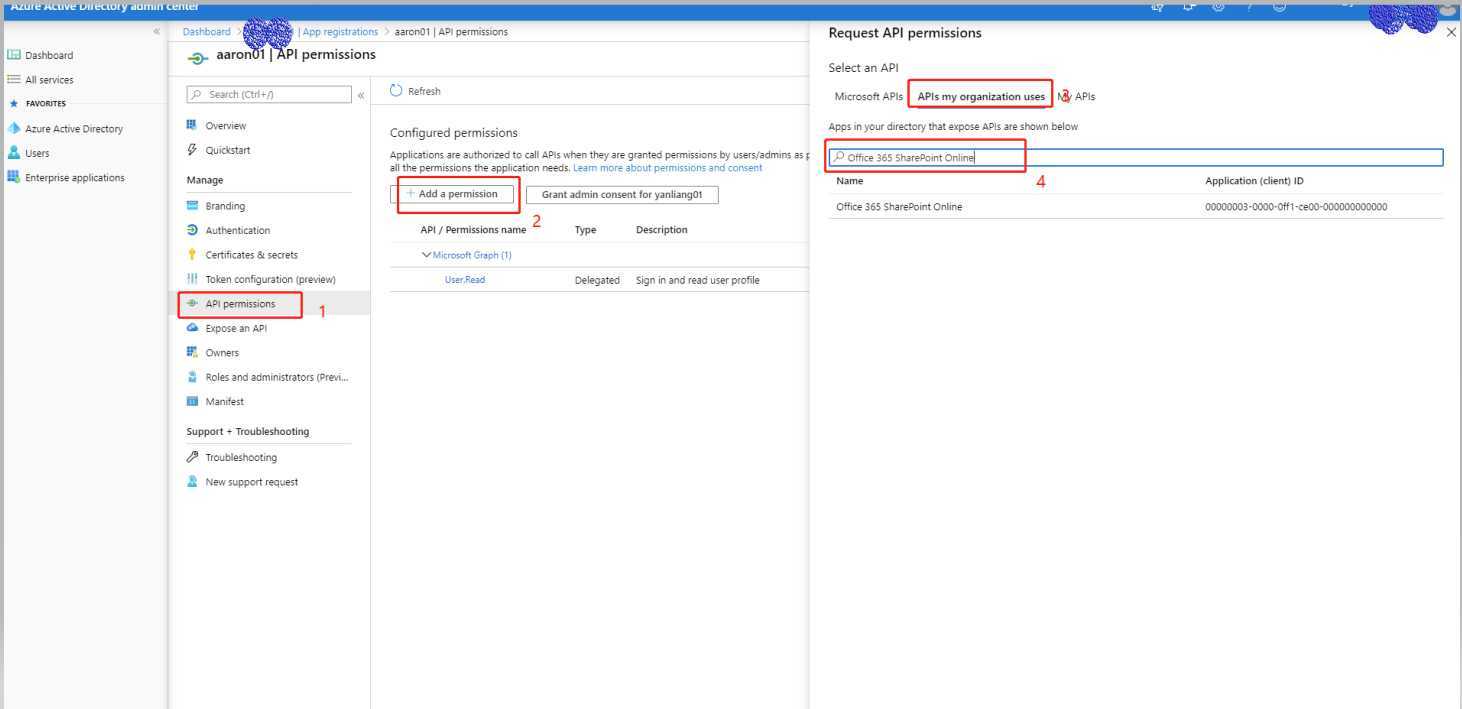This screenshot has height=709, width=1462.
Task: Open Certificates & secrets
Action: 251,255
